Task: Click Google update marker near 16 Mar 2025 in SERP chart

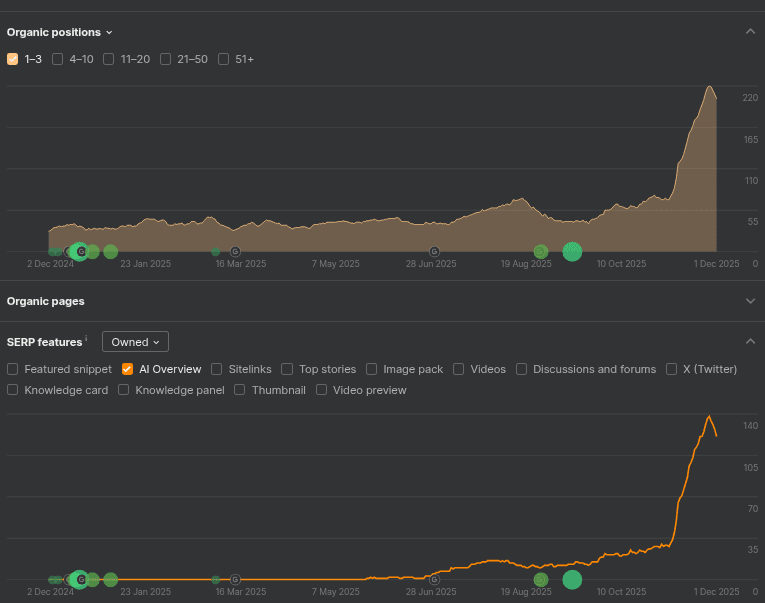Action: [235, 579]
